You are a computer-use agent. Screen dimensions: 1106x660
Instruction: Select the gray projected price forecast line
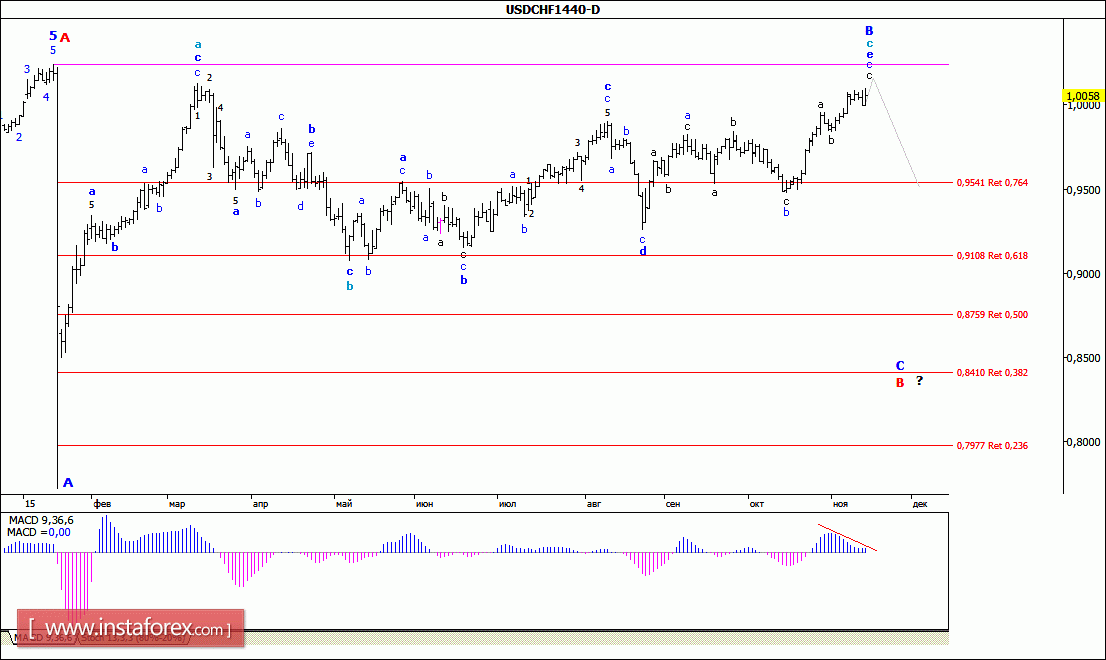tap(895, 133)
